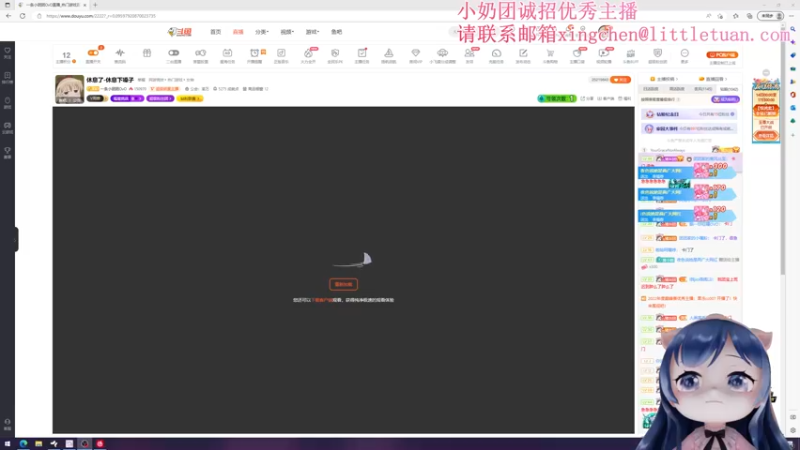Click the trophy icon in left sidebar
Image resolution: width=800 pixels, height=450 pixels.
click(7, 151)
